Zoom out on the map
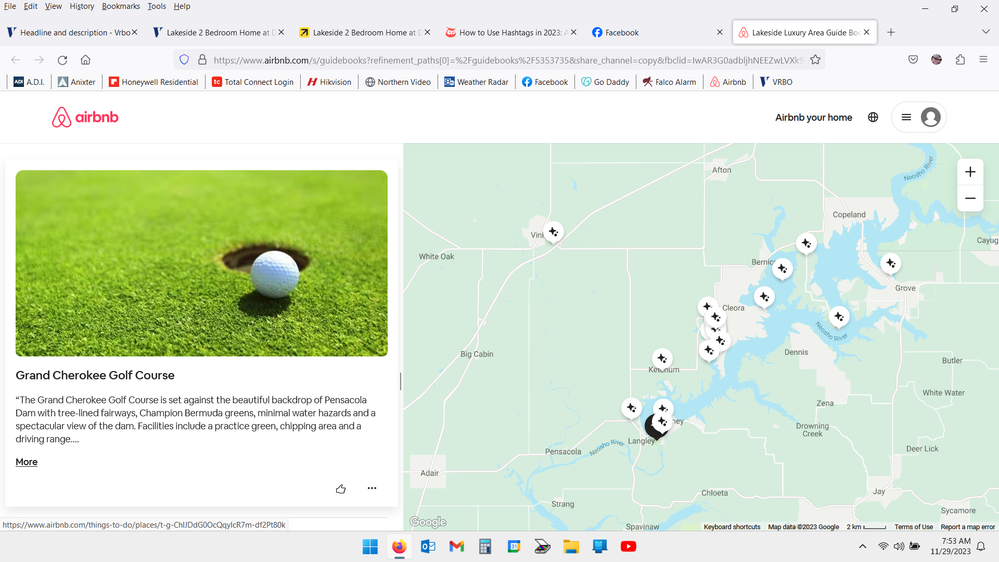 (969, 199)
